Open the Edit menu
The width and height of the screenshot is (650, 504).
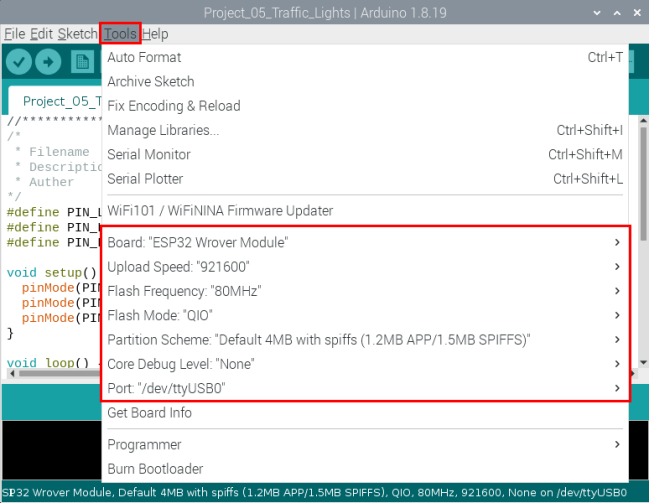coord(41,34)
